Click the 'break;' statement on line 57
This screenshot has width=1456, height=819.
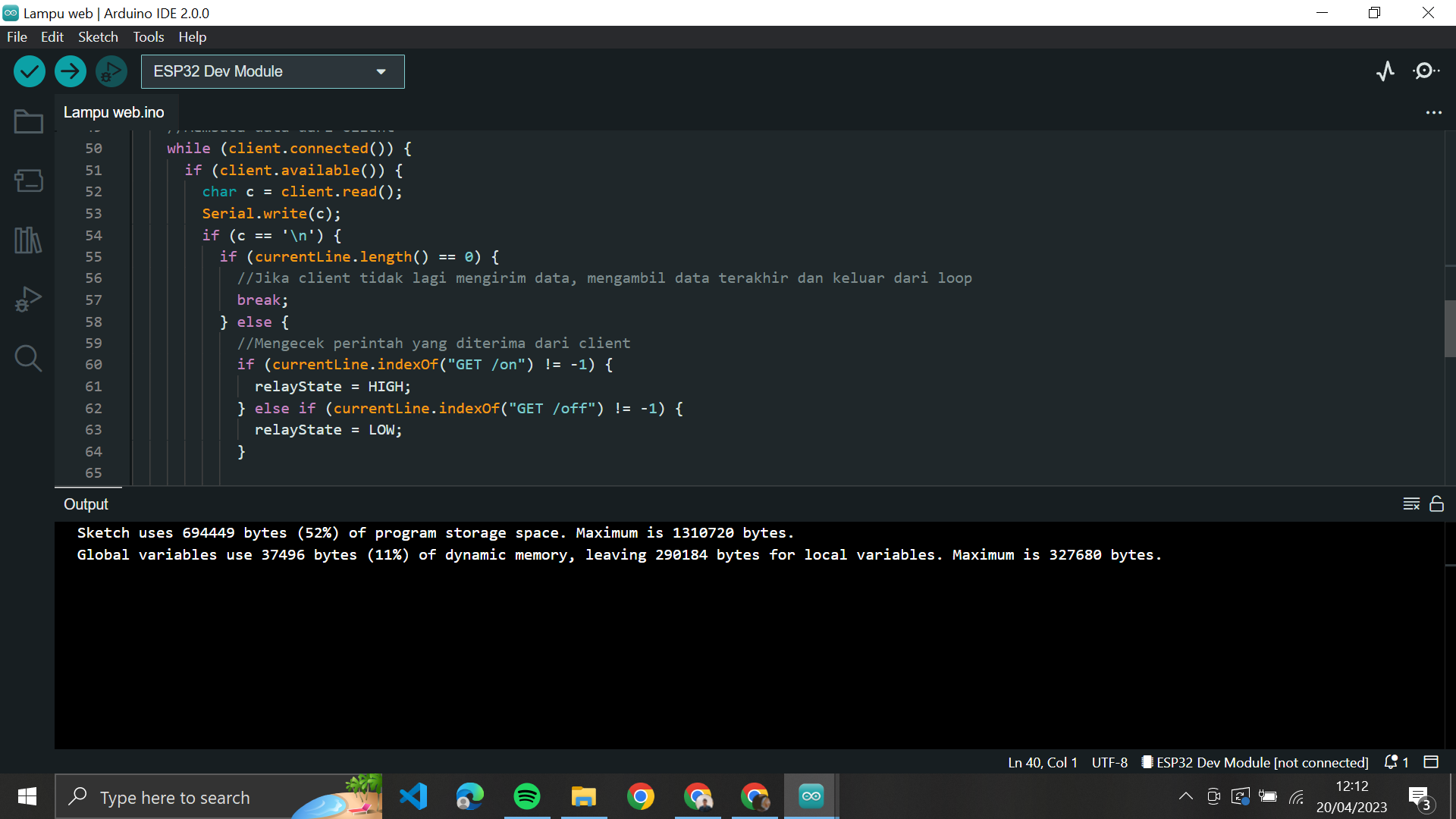click(262, 300)
